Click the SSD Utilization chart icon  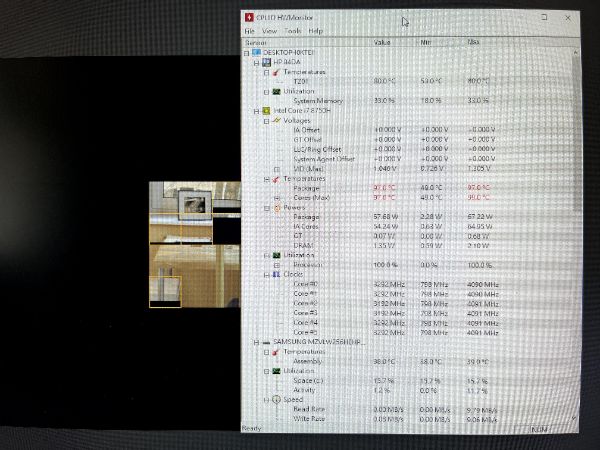(276, 371)
